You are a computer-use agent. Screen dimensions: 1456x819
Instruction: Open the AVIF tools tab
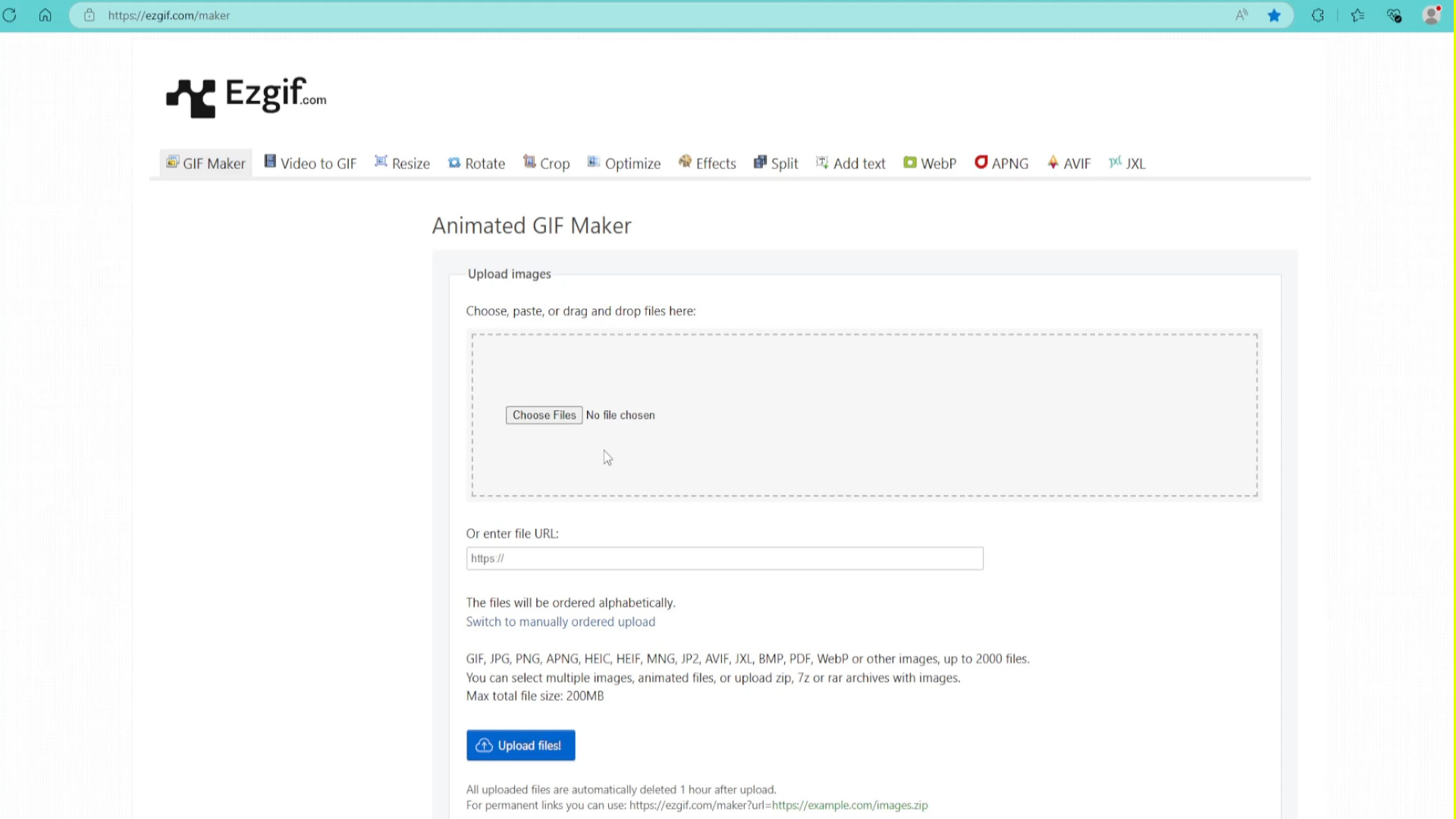[1068, 163]
